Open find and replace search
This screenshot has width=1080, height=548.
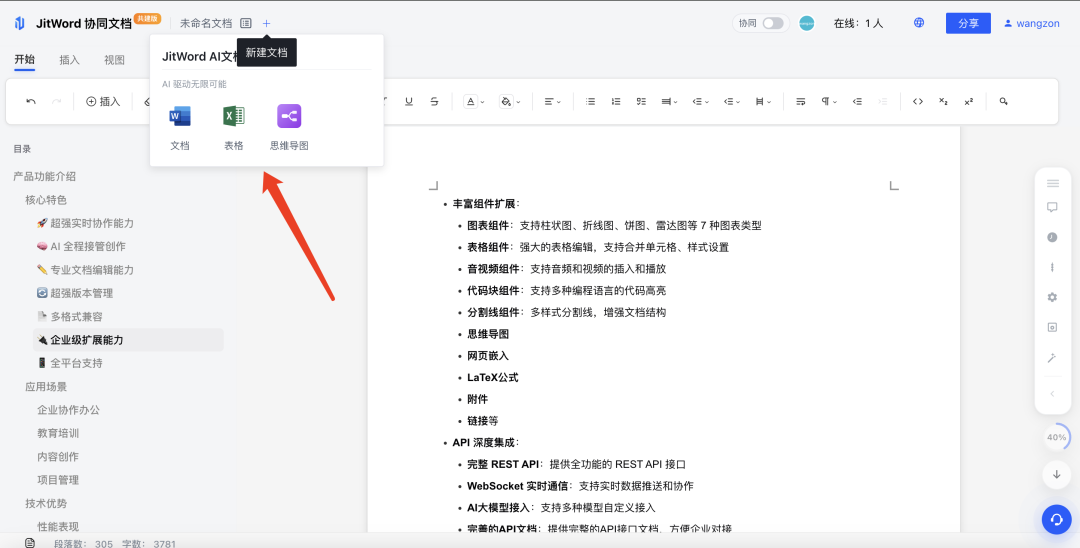(1004, 101)
